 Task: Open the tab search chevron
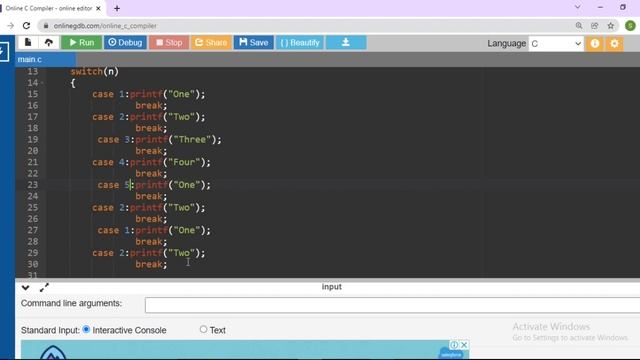click(577, 7)
